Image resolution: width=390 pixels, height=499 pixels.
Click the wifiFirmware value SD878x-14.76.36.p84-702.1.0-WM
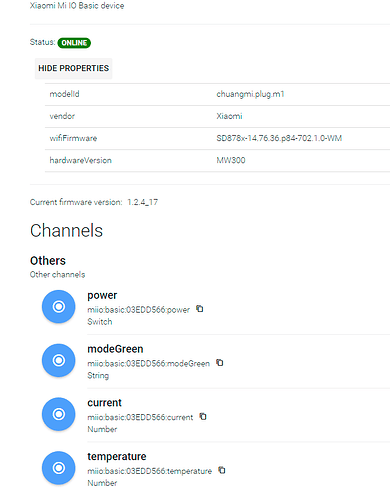[x=279, y=138]
